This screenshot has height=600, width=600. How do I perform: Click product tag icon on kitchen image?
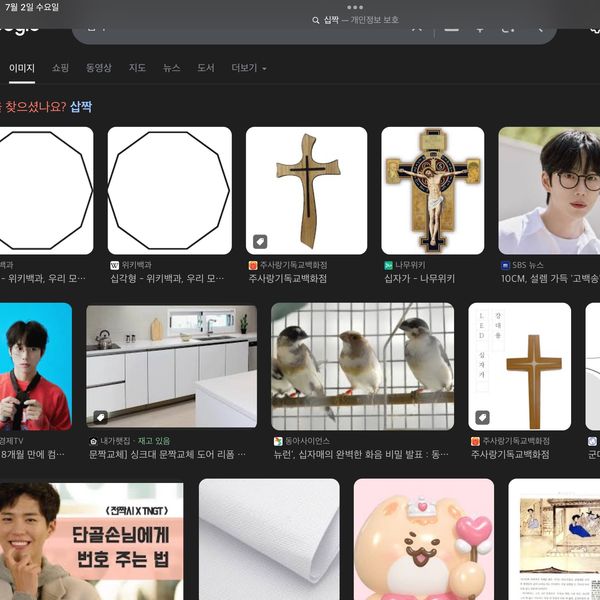101,417
